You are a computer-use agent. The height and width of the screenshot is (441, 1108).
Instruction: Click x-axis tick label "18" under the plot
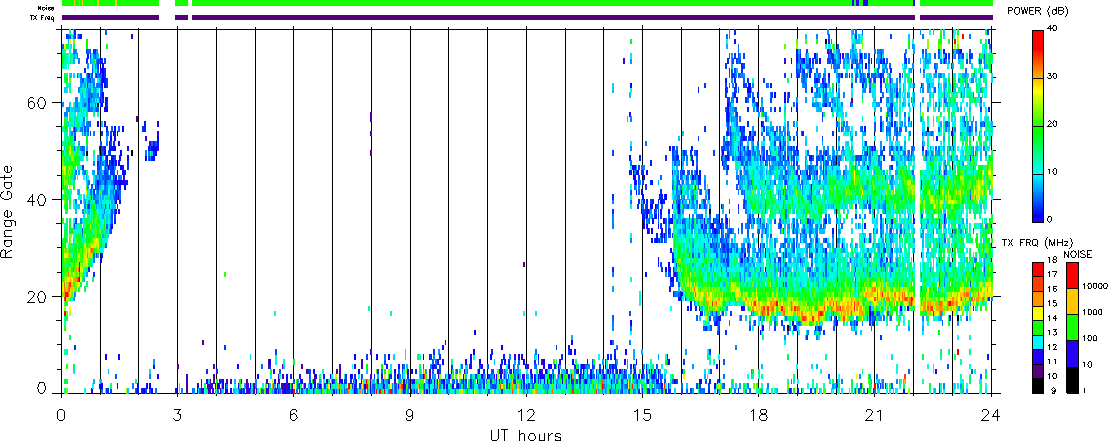(x=758, y=415)
